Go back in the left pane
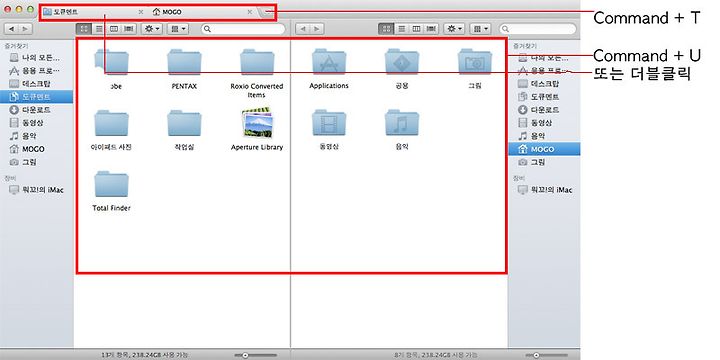Viewport: 720px width, 360px height. tap(11, 29)
